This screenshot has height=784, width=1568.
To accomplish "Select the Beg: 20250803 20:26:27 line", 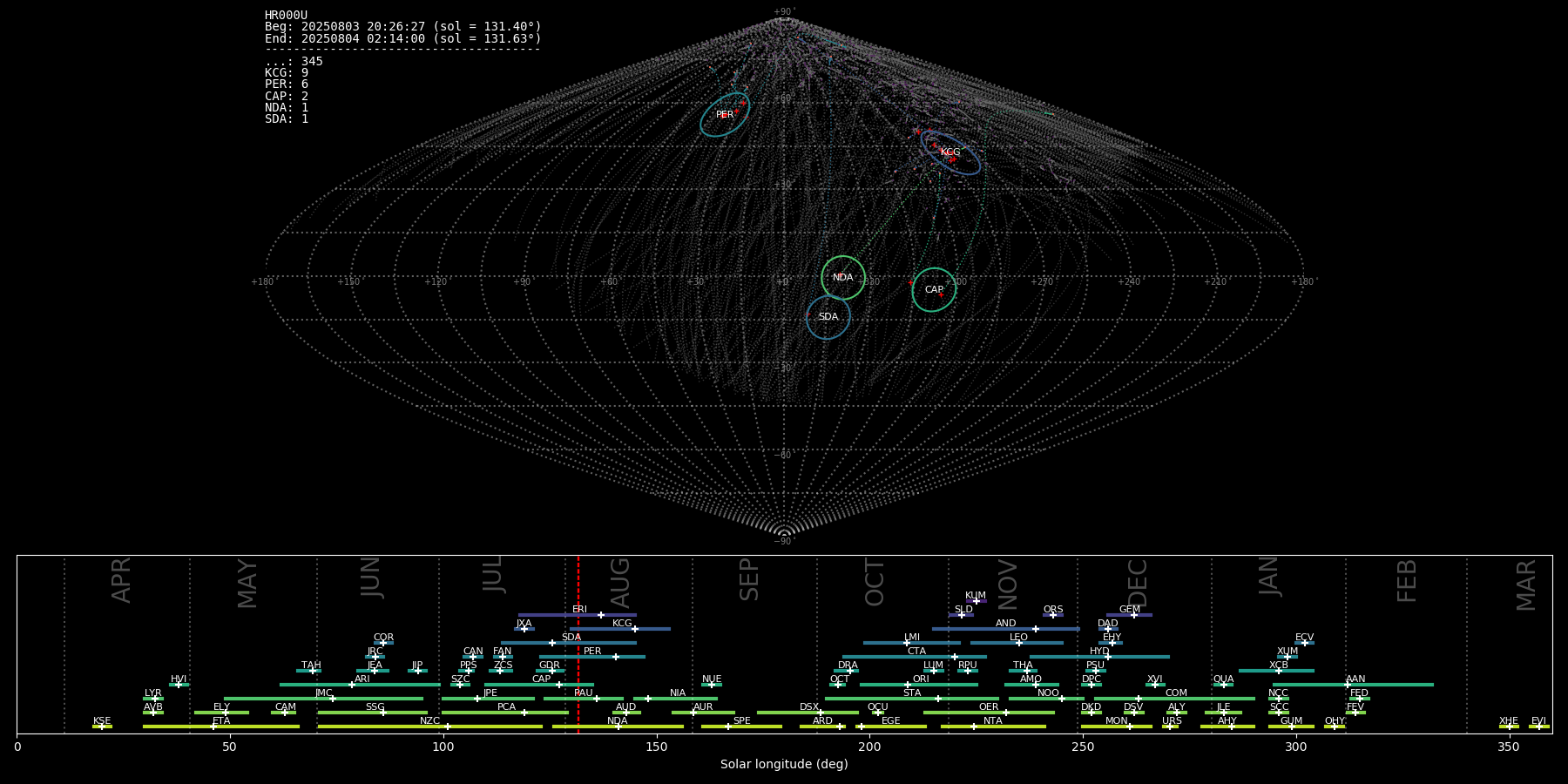I will [403, 27].
